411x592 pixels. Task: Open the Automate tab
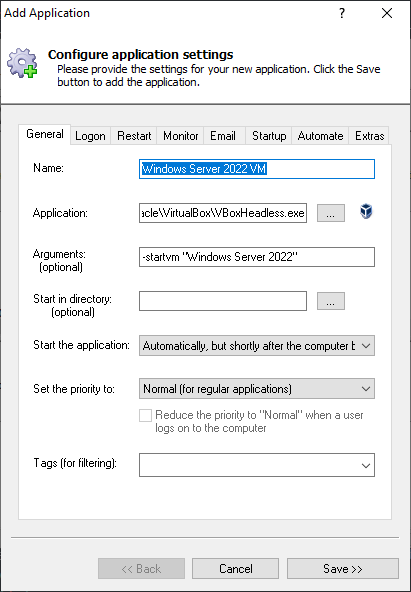point(320,136)
